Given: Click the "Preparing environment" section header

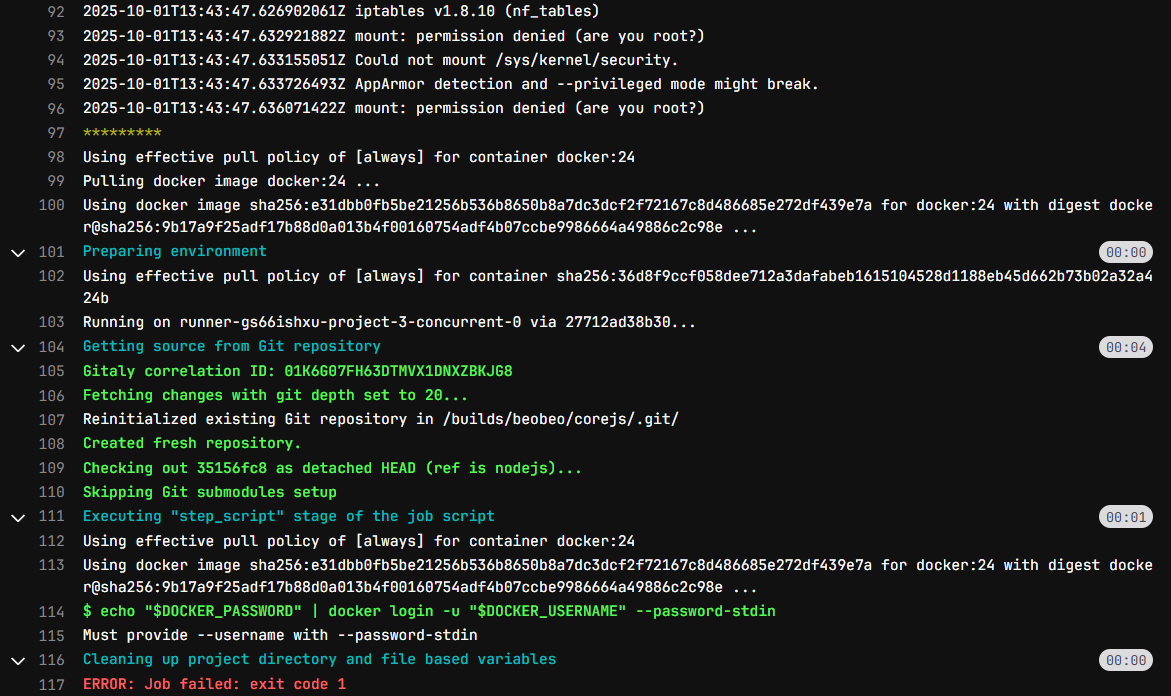Looking at the screenshot, I should [174, 251].
